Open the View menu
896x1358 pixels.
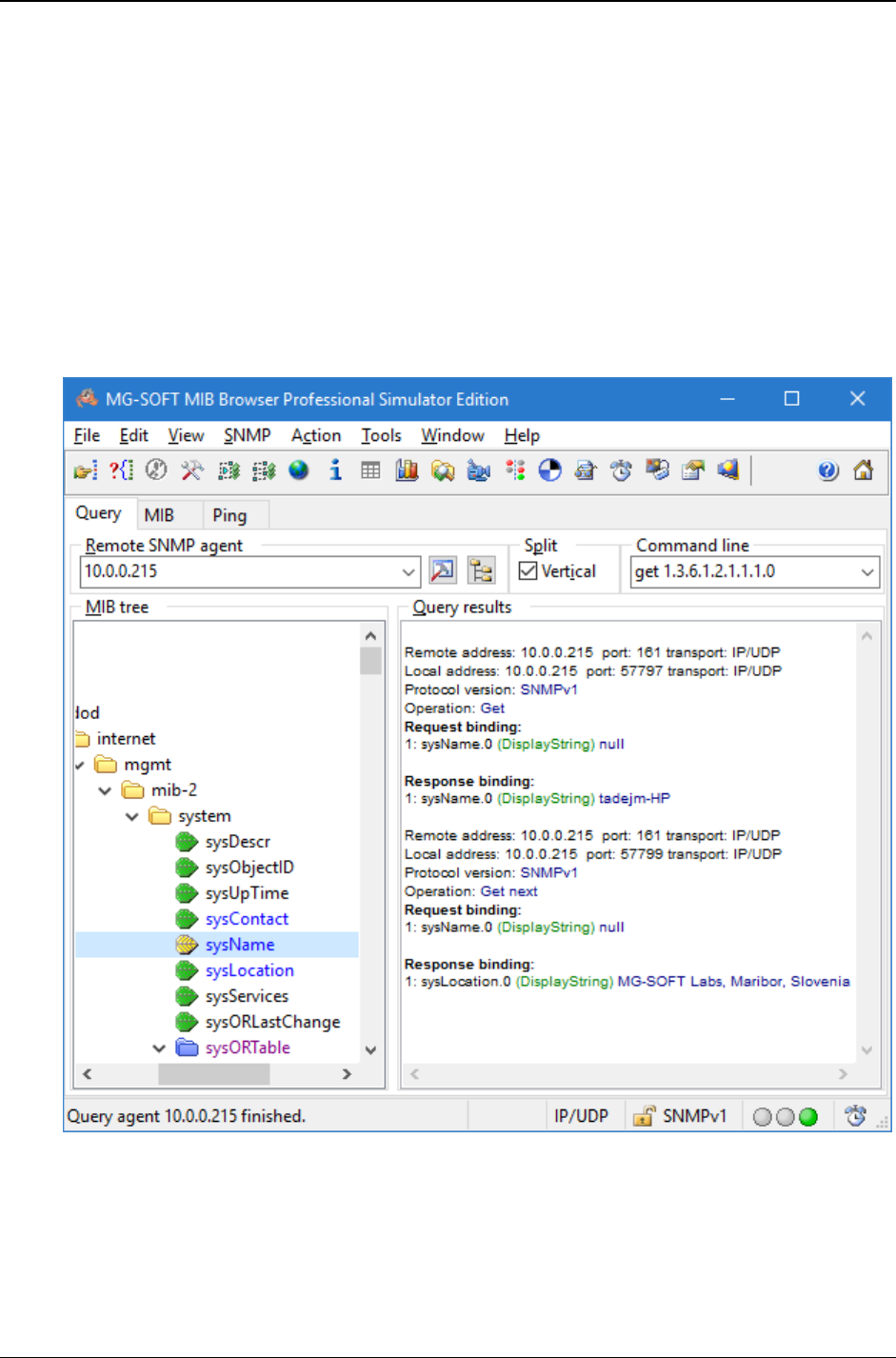point(186,435)
